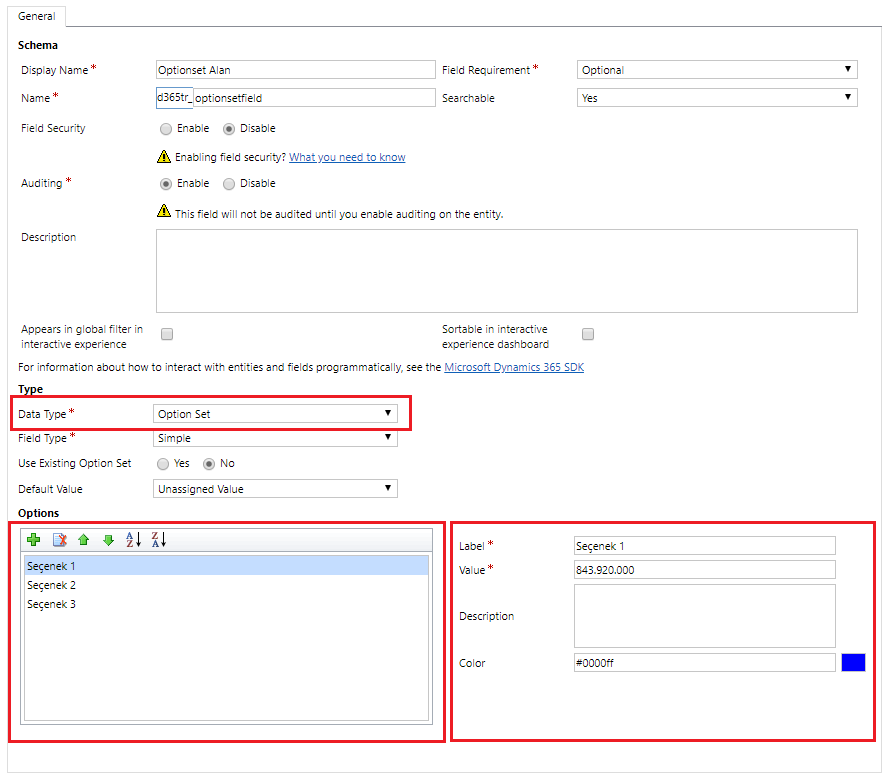Sort options ascending with the A-Z icon
The image size is (887, 782).
(131, 539)
